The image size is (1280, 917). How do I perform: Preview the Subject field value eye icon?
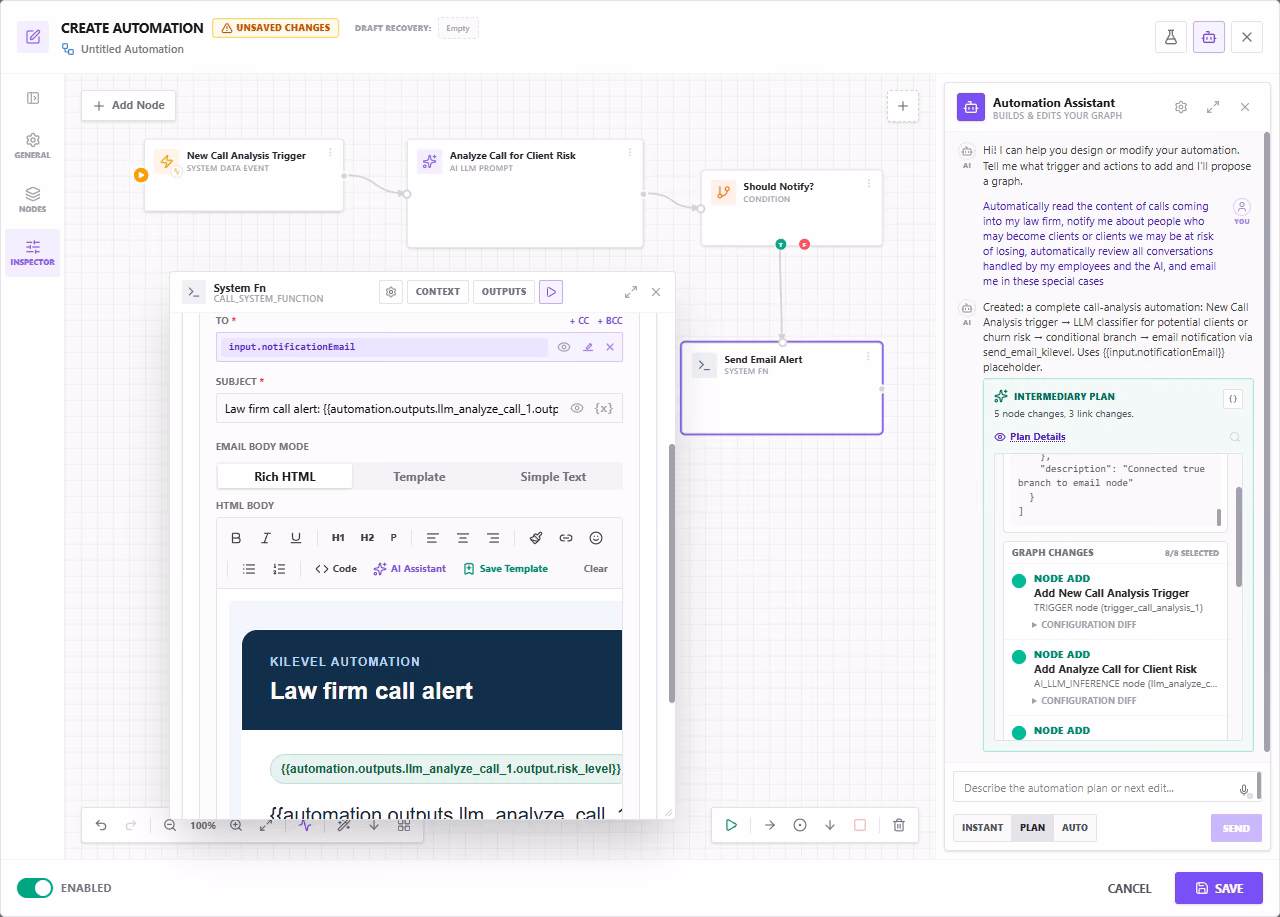[577, 408]
